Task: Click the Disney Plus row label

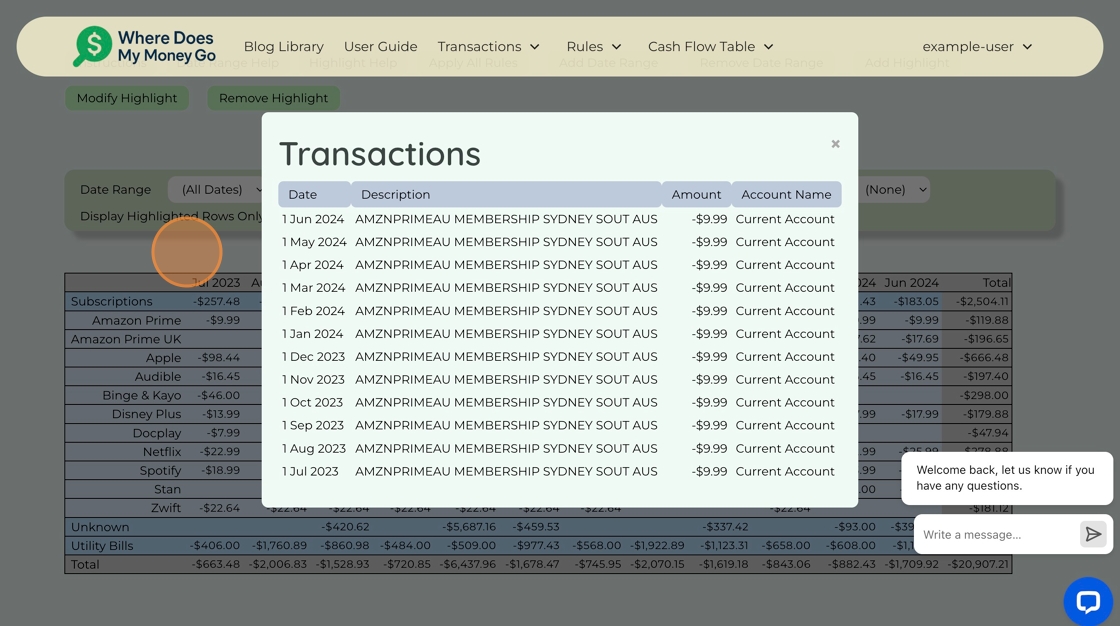Action: 146,414
